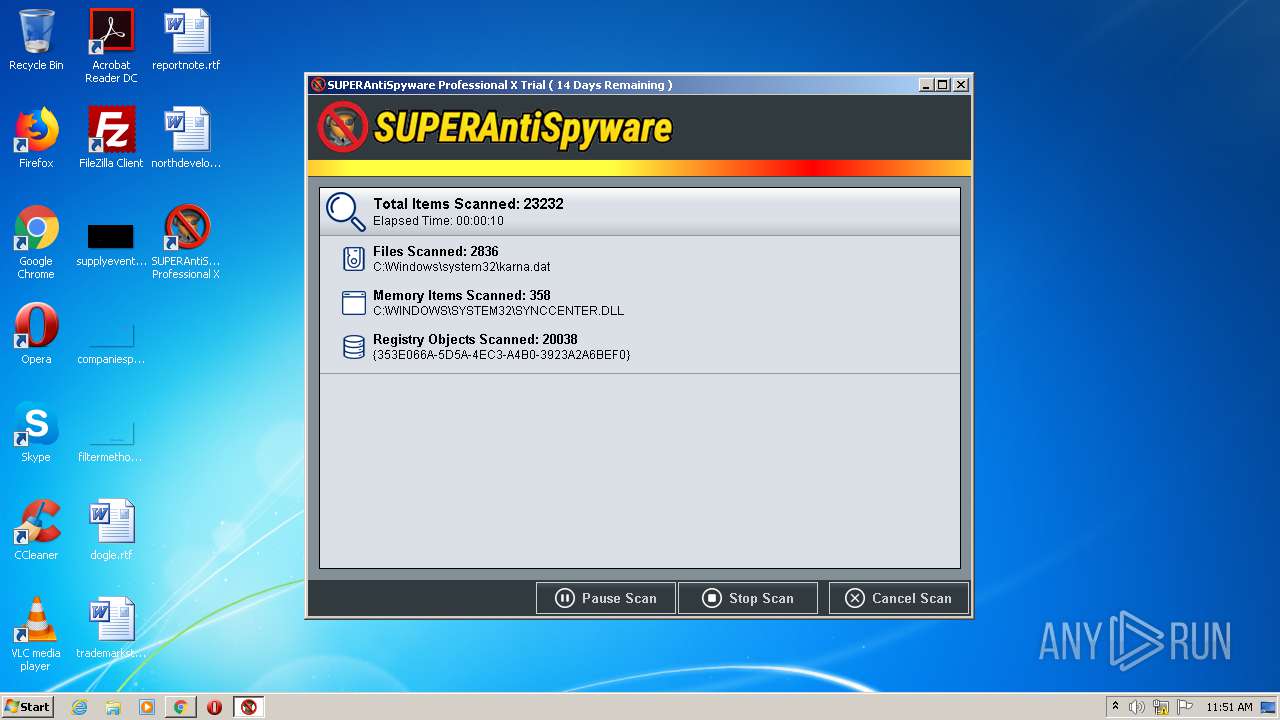Select the Recycle Bin desktop icon

tap(36, 40)
